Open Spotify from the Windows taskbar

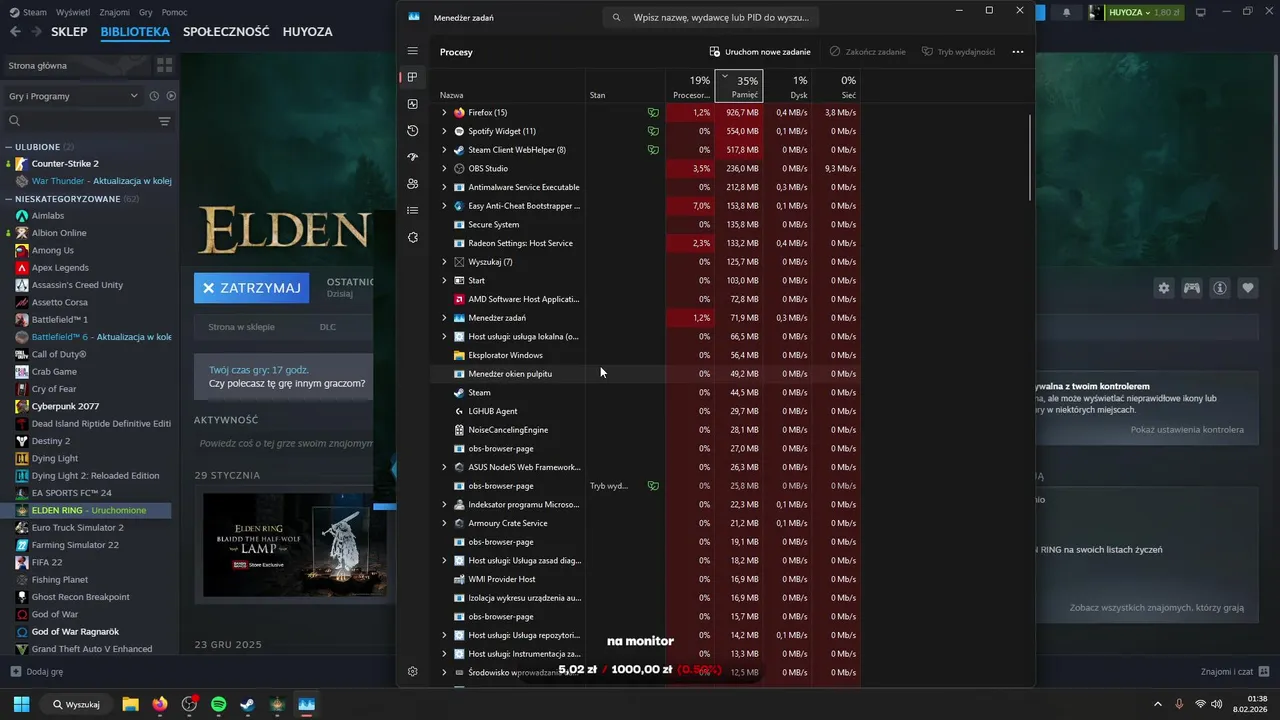[219, 704]
